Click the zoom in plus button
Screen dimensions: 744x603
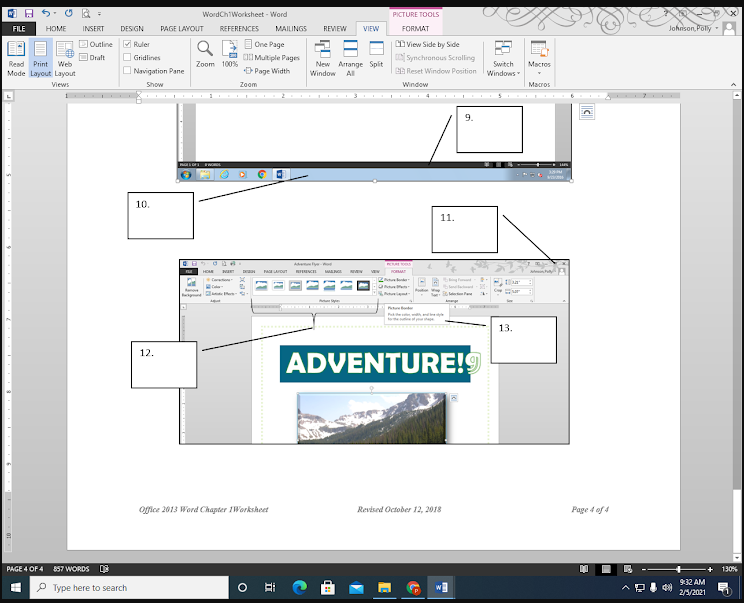tap(710, 569)
